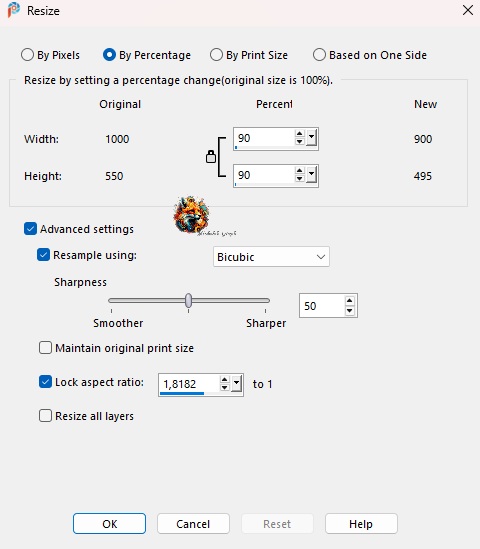Viewport: 480px width, 549px height.
Task: Increase Width percent with up arrow
Action: point(299,134)
